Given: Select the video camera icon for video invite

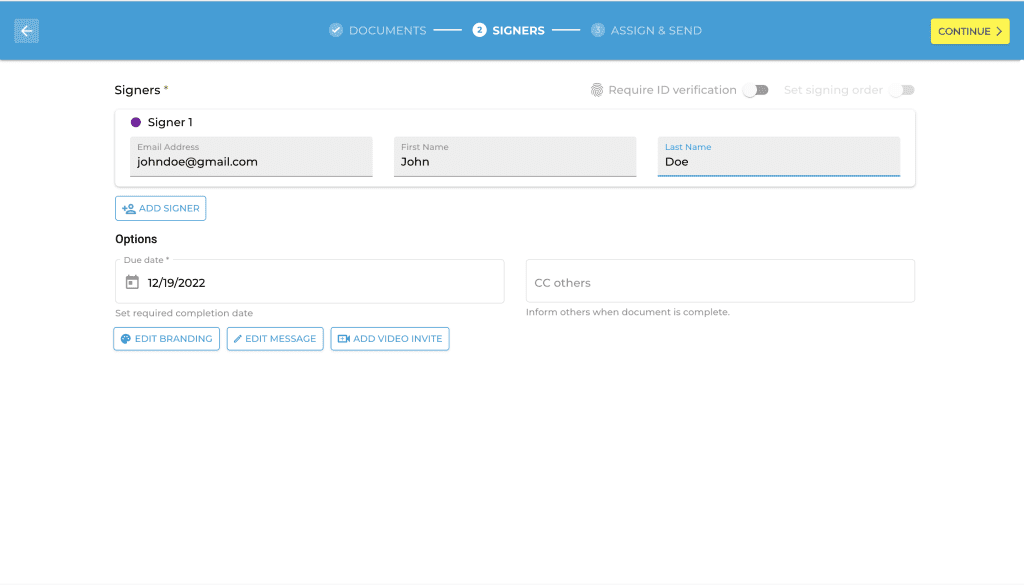Looking at the screenshot, I should coord(343,338).
